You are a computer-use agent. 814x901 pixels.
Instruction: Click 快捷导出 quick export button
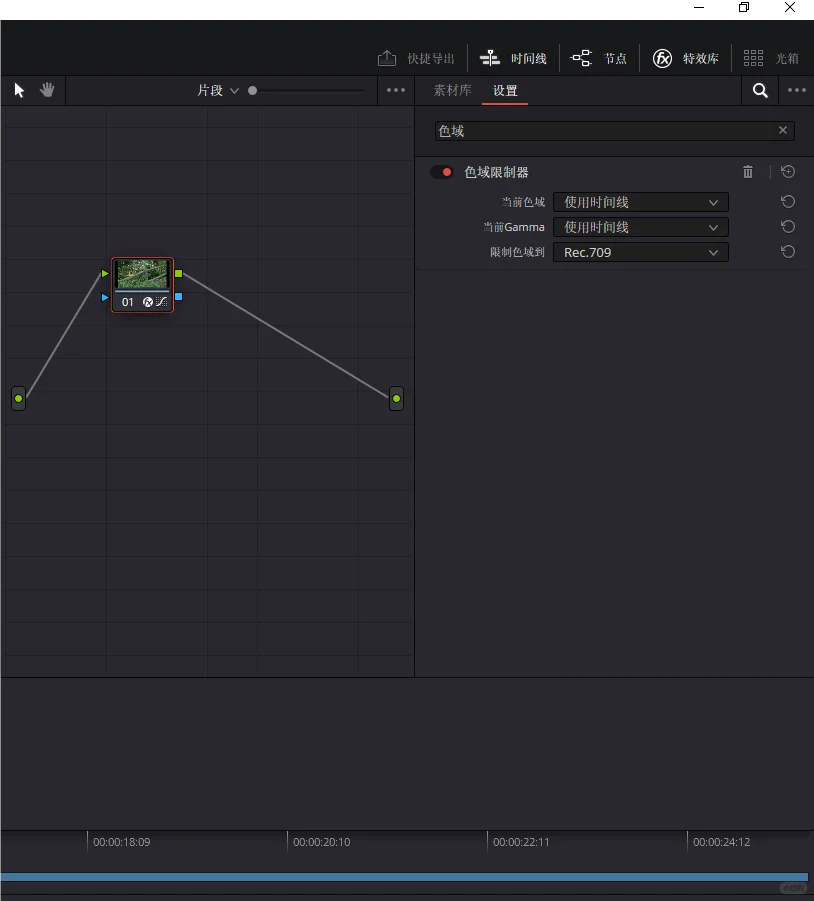tap(416, 59)
